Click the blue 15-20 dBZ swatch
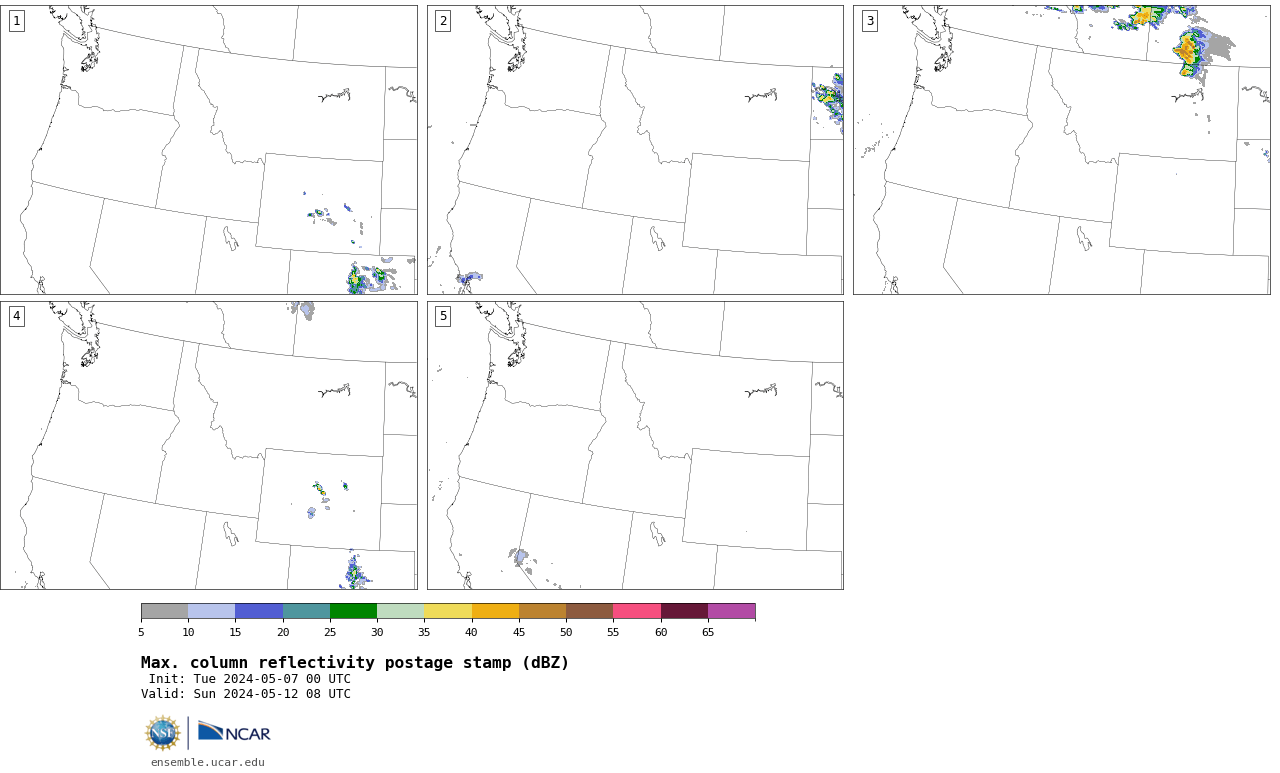1280x773 pixels. 259,611
